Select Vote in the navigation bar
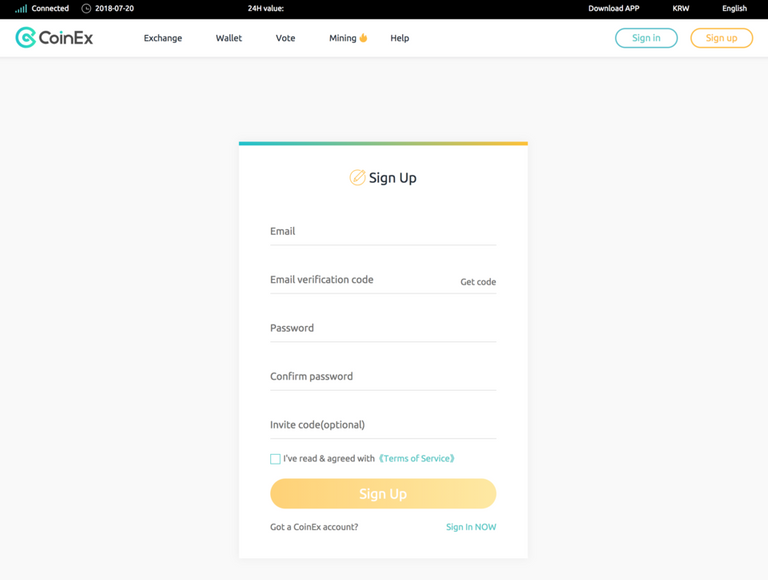The image size is (768, 580). pos(285,38)
